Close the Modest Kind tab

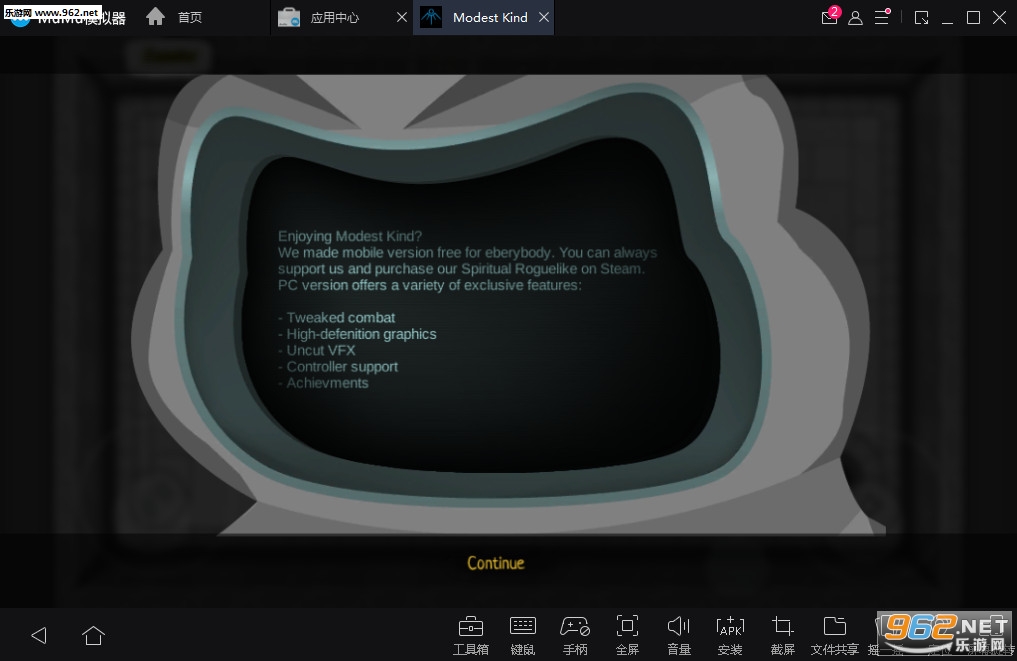pyautogui.click(x=544, y=18)
